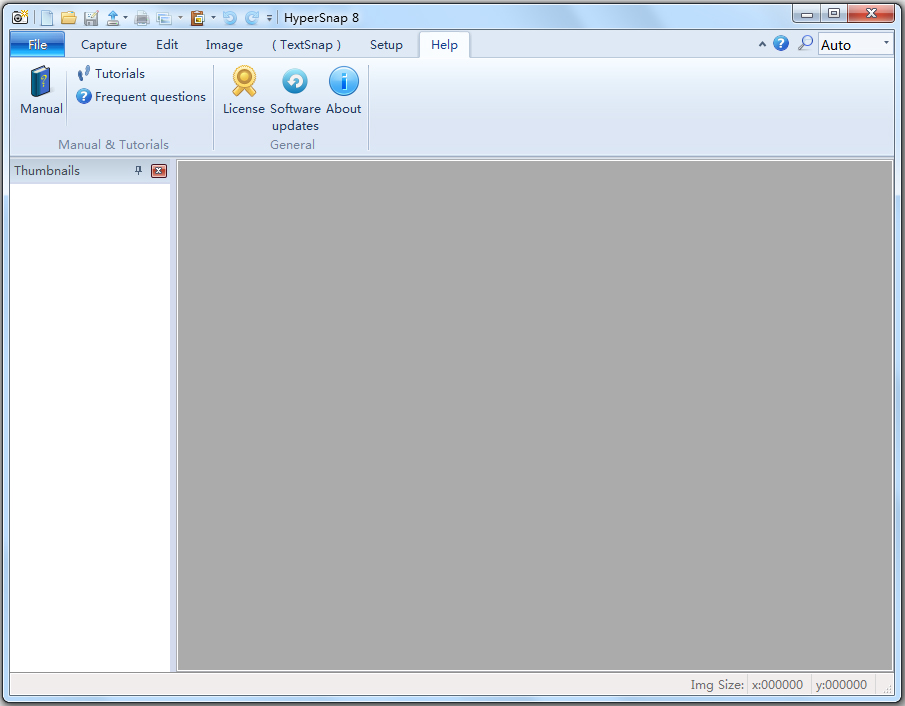Viewport: 905px width, 706px height.
Task: Click the empty Thumbnails list area
Action: click(x=90, y=427)
